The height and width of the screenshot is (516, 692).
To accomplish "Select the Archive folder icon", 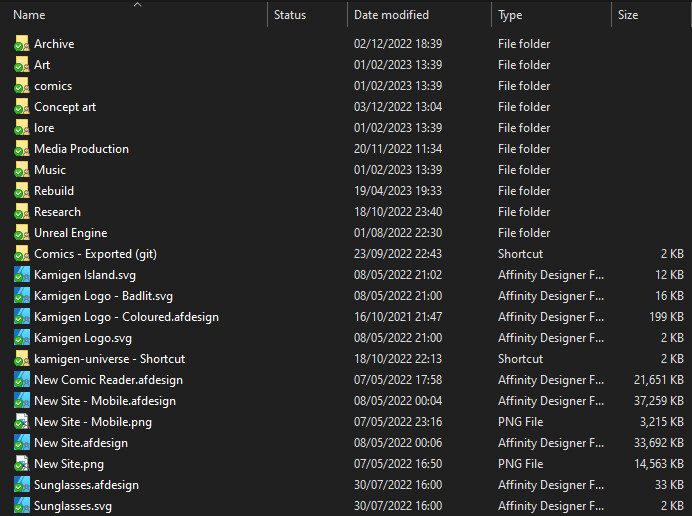I will [x=22, y=44].
